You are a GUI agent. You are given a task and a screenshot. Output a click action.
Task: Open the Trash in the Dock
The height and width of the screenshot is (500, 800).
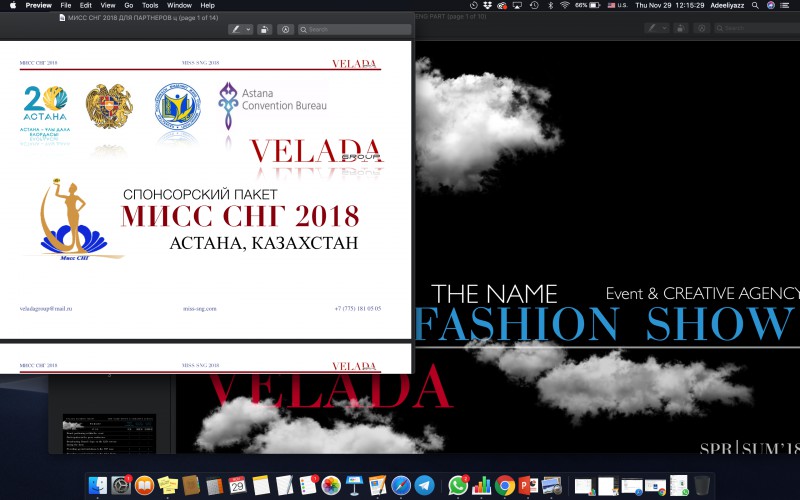tap(702, 485)
